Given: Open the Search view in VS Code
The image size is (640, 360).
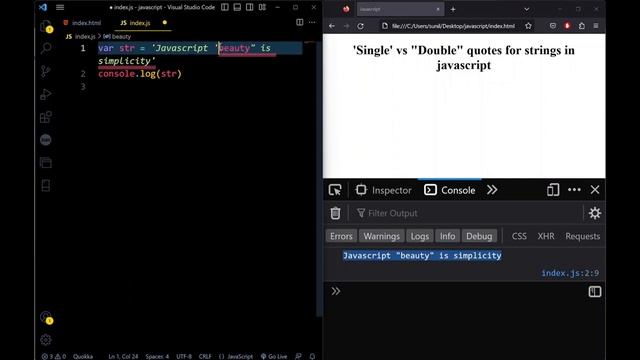Looking at the screenshot, I should [x=46, y=49].
